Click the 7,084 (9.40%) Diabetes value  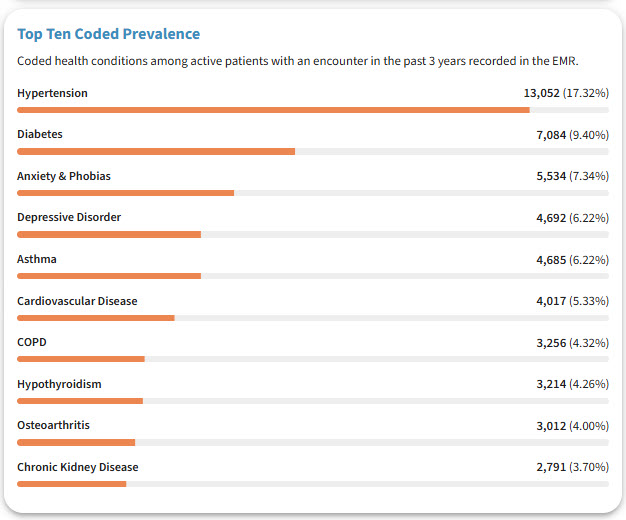tap(572, 134)
